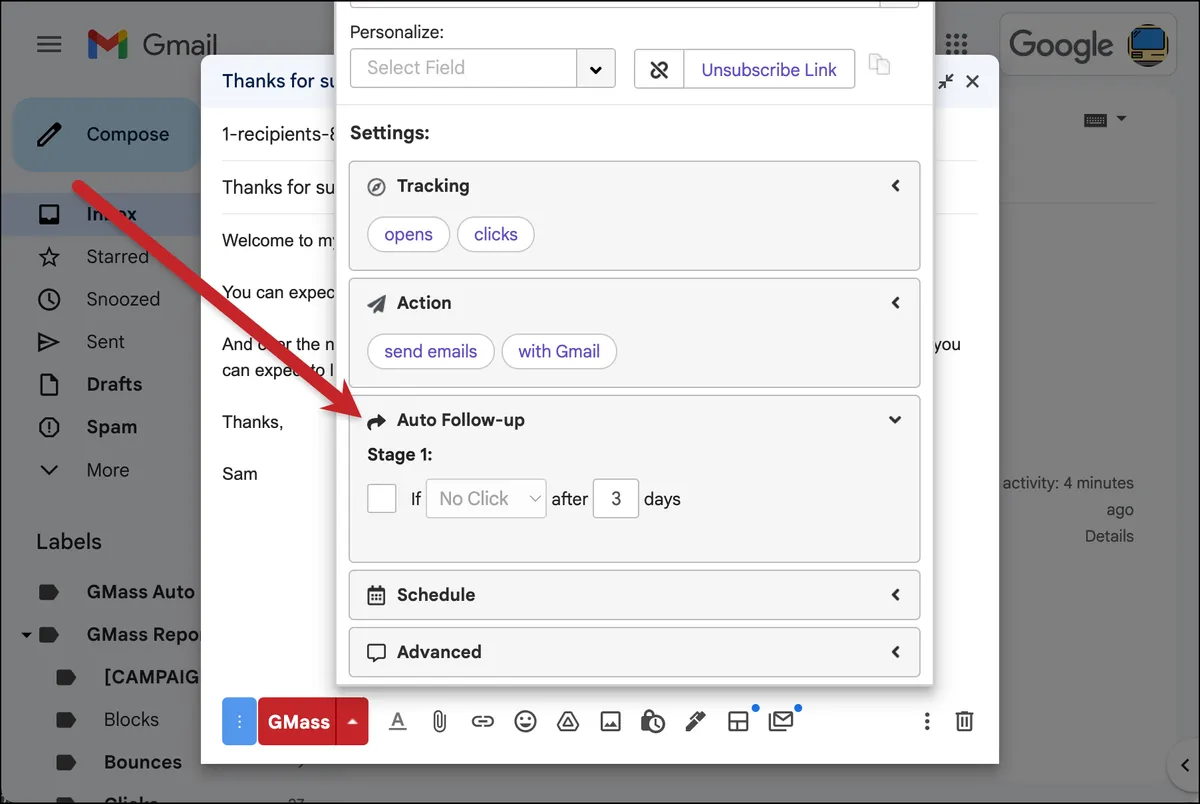1200x804 pixels.
Task: Close the compose window
Action: (973, 82)
